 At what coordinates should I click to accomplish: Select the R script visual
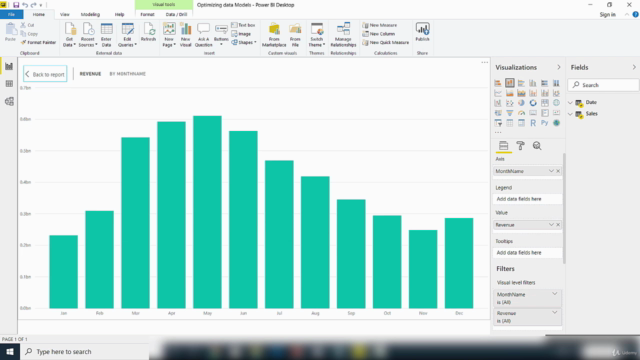coord(533,123)
